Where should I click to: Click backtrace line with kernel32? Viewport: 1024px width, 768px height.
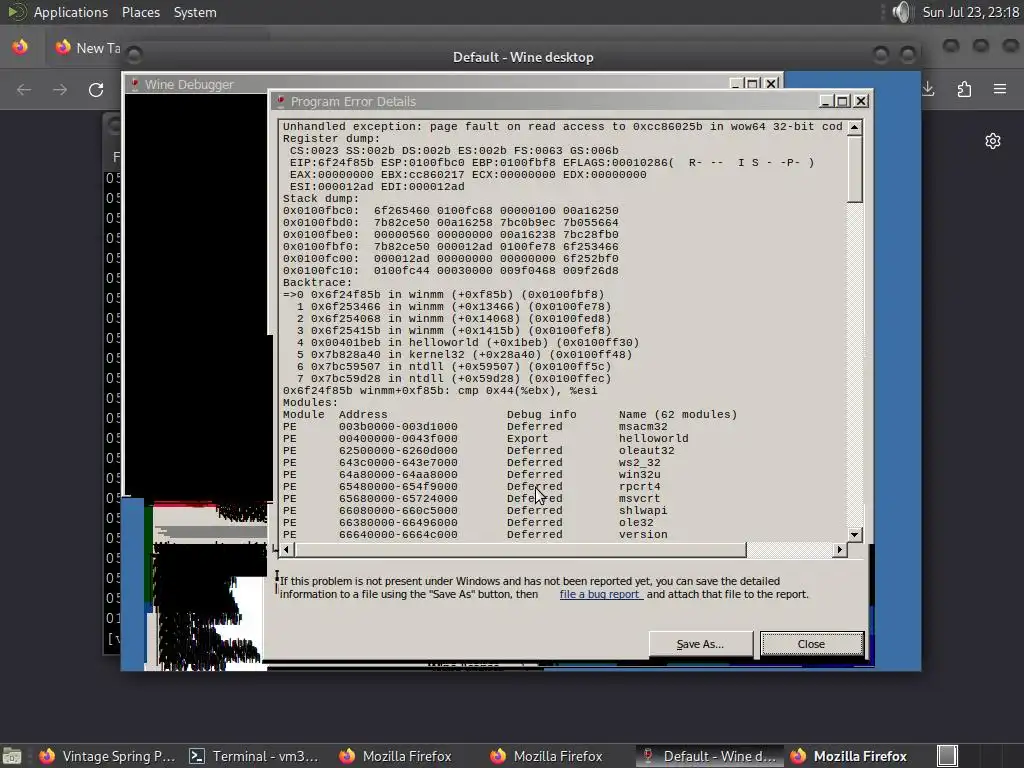pos(464,355)
